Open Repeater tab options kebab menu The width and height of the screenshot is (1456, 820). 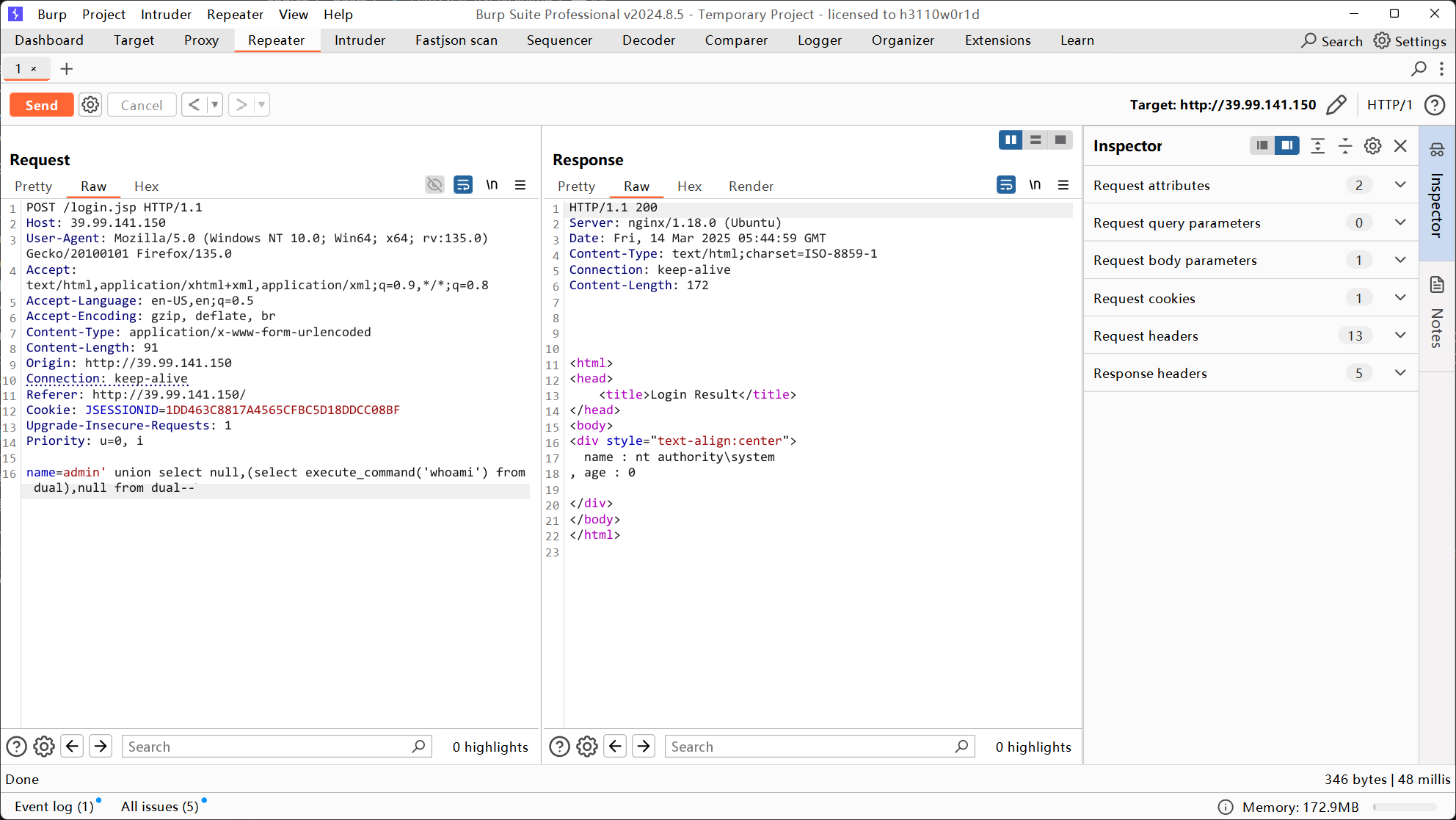pyautogui.click(x=1442, y=68)
